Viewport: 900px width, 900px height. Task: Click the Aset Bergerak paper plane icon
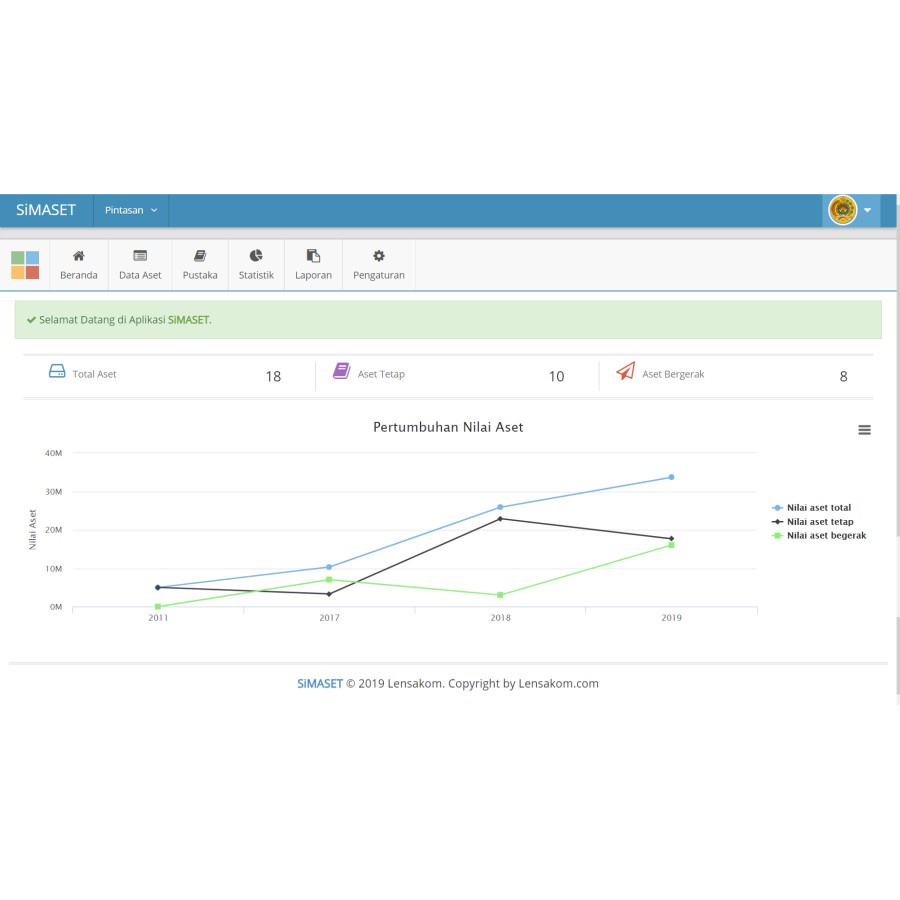[625, 372]
